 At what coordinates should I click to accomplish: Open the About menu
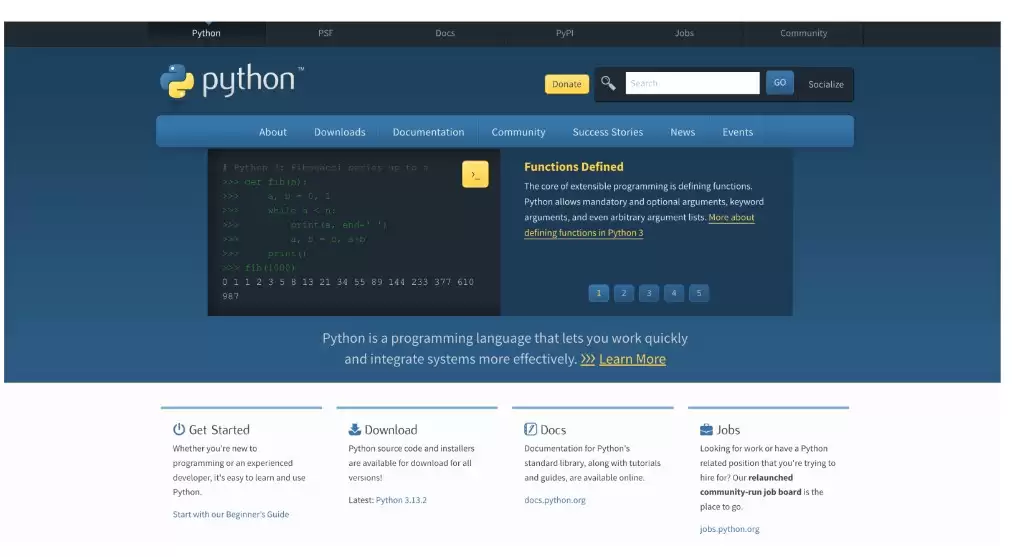pyautogui.click(x=273, y=132)
